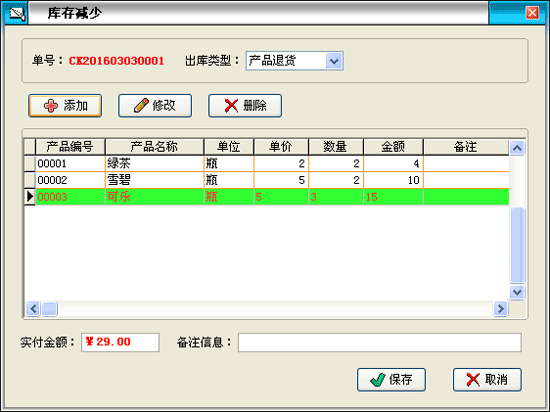This screenshot has height=412, width=550.
Task: Click the 实付金额 amount field
Action: pos(120,342)
